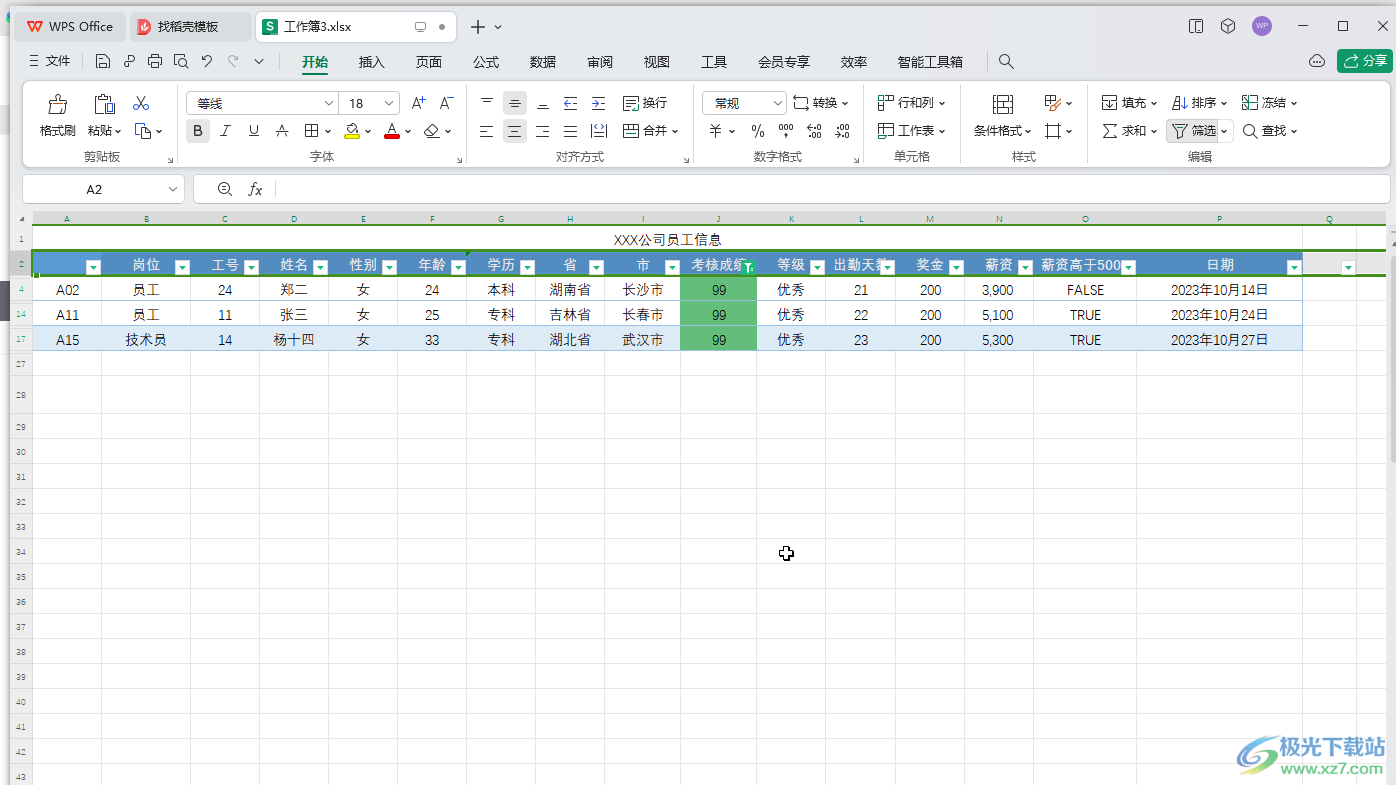Click the yellow fill color button
Viewport: 1396px width, 785px height.
[352, 131]
